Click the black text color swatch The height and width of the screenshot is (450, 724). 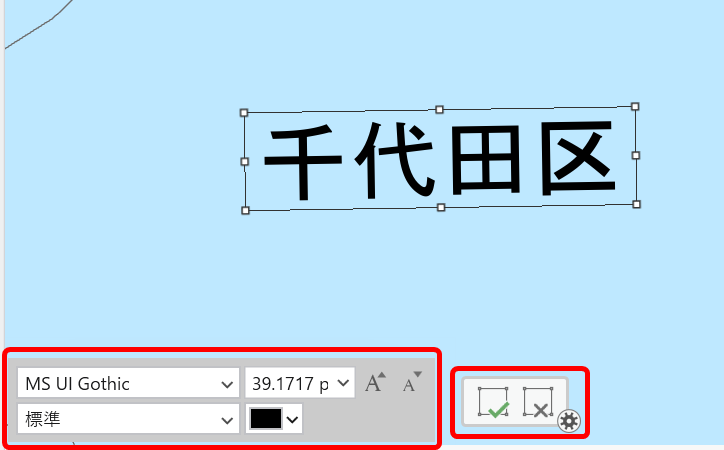point(266,419)
